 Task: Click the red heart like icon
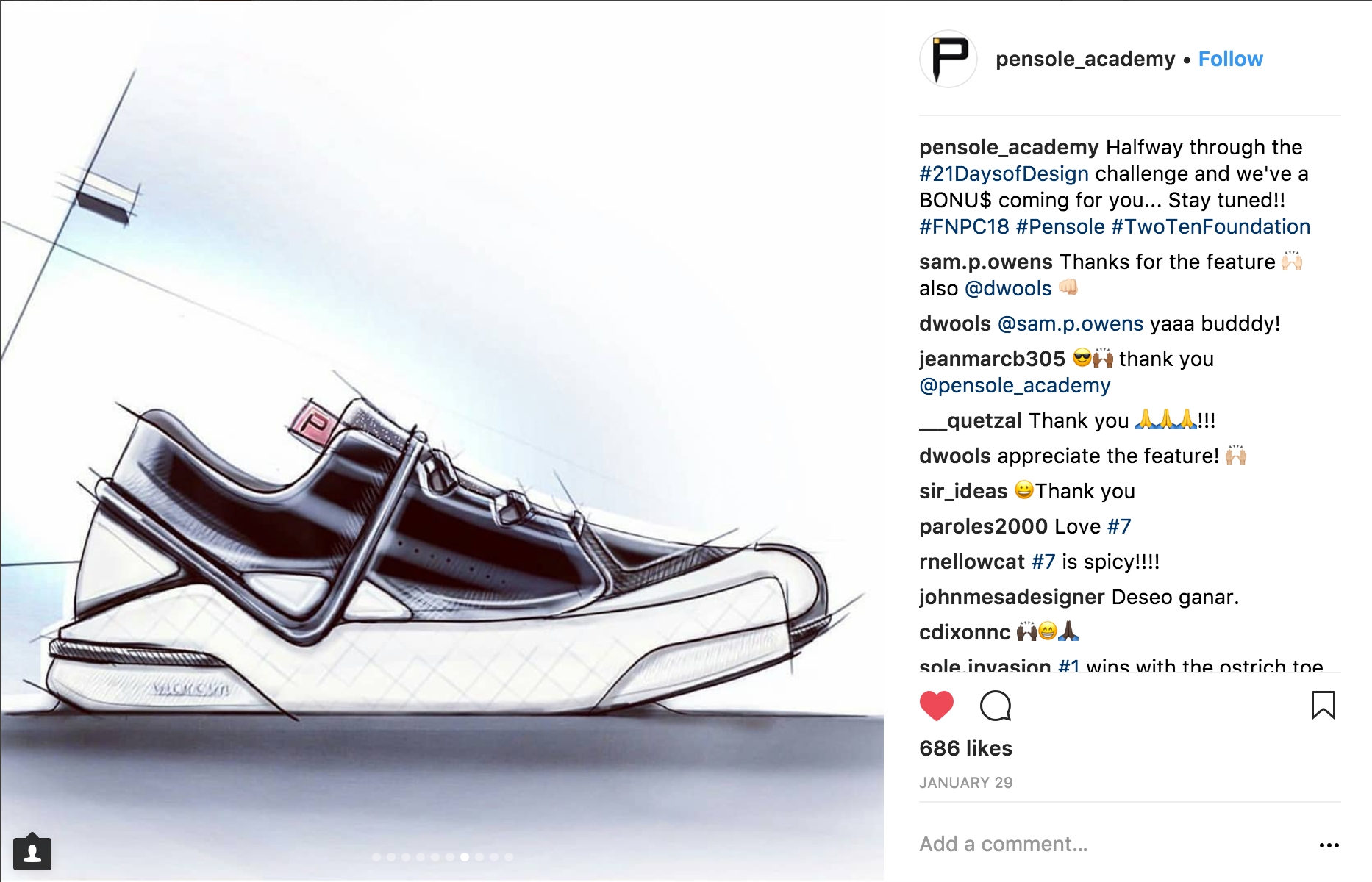(936, 706)
